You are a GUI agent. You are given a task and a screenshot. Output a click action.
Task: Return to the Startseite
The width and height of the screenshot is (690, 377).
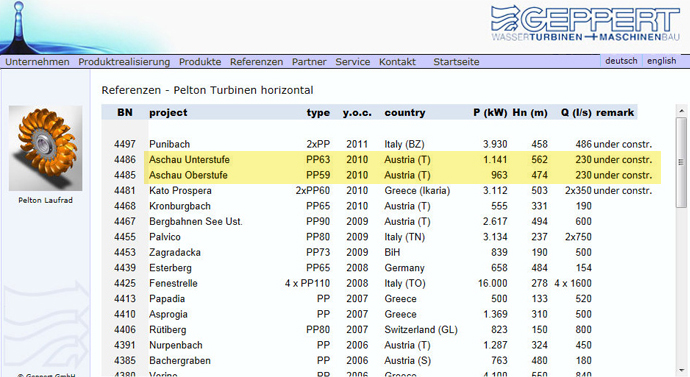point(456,62)
